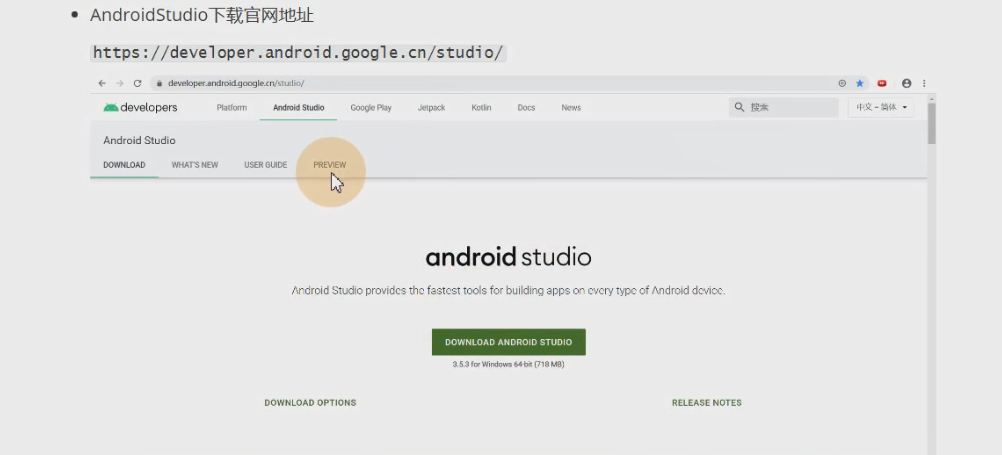Image resolution: width=1002 pixels, height=455 pixels.
Task: Click the DOWNLOAD ANDROID STUDIO button
Action: 509,342
